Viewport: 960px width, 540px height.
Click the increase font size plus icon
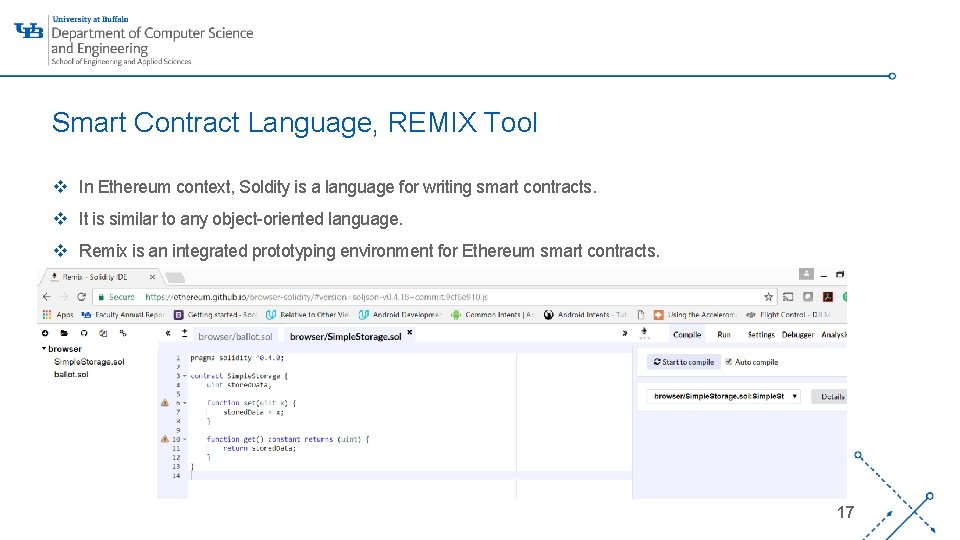(x=184, y=332)
